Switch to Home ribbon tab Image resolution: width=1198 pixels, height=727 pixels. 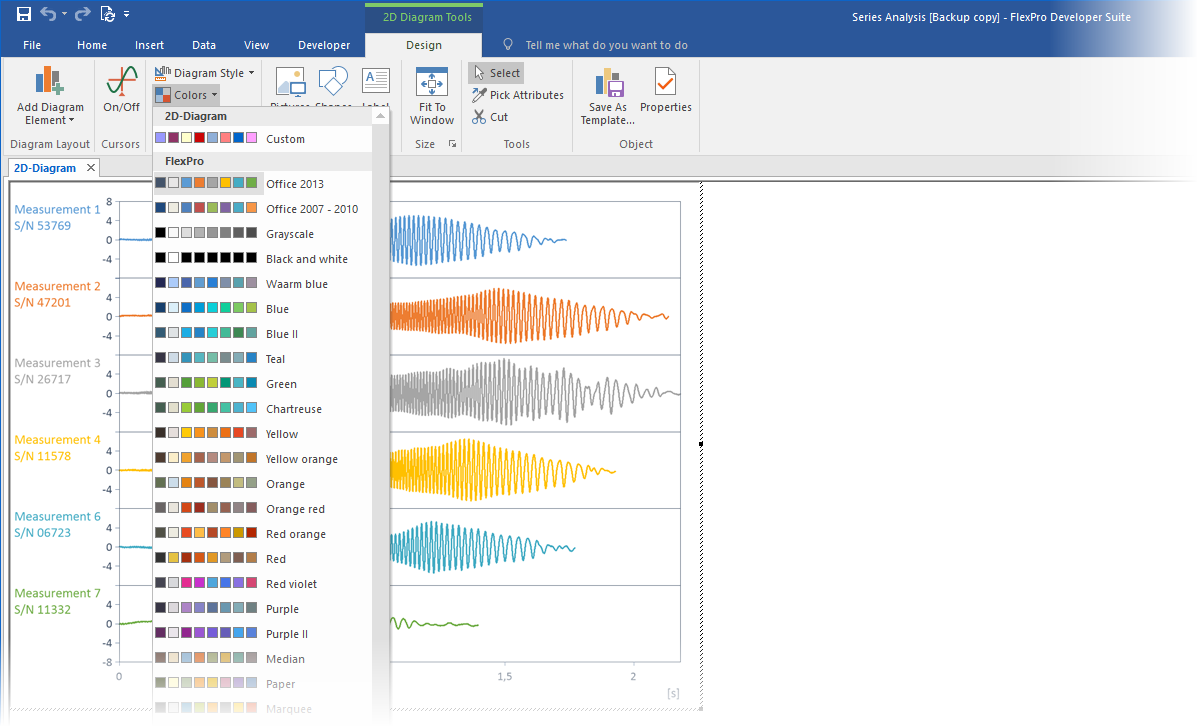click(x=92, y=45)
